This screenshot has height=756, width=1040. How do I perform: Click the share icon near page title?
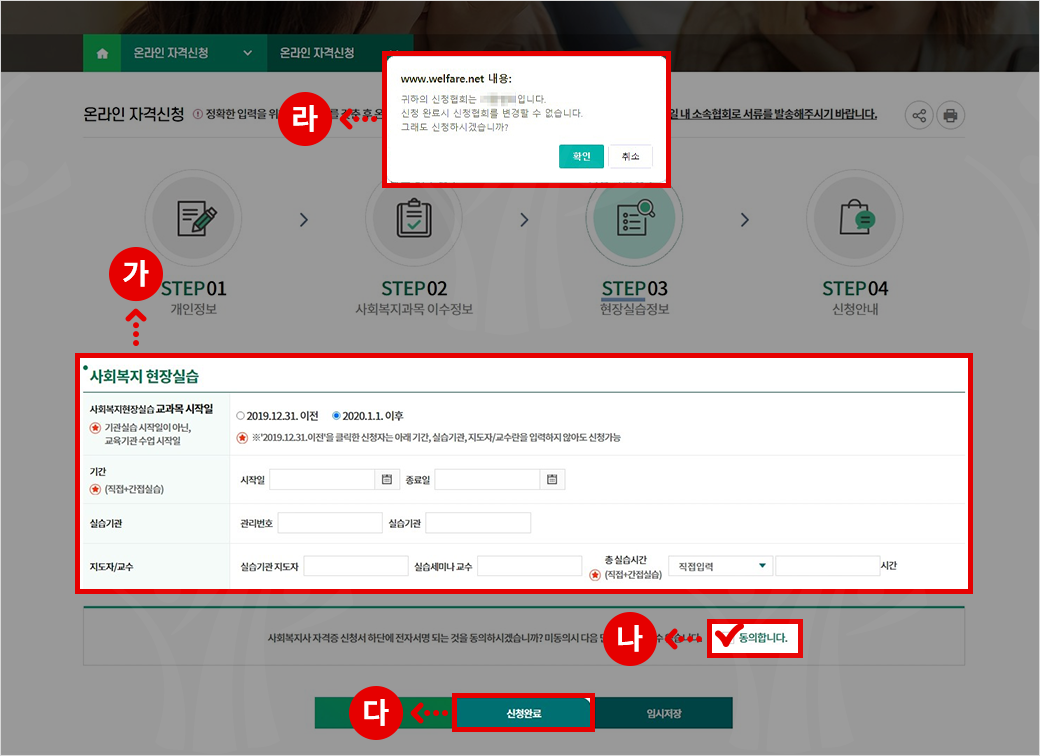point(919,115)
